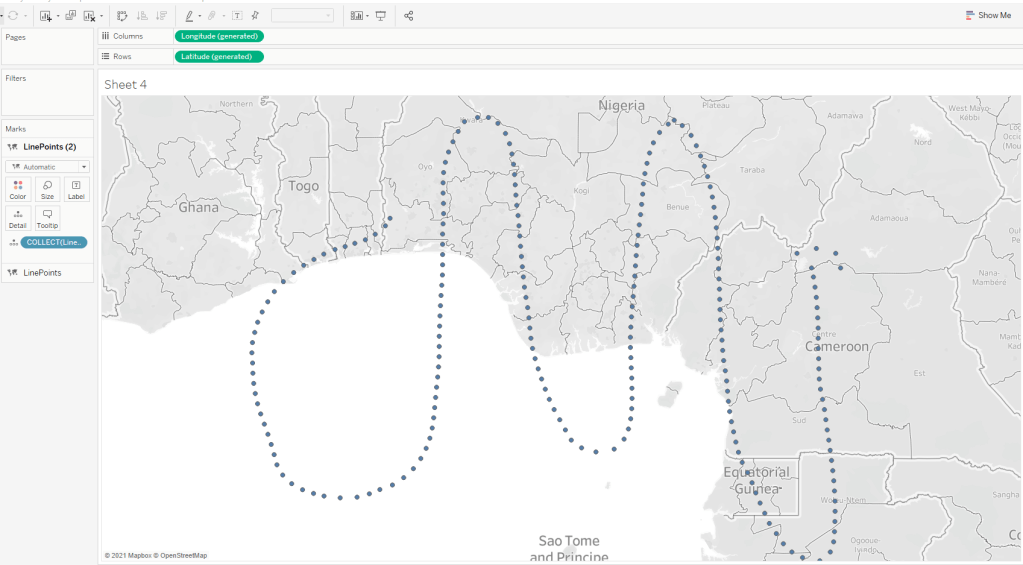Expand the Fit view dropdown in toolbar
The width and height of the screenshot is (1023, 565).
click(x=327, y=16)
